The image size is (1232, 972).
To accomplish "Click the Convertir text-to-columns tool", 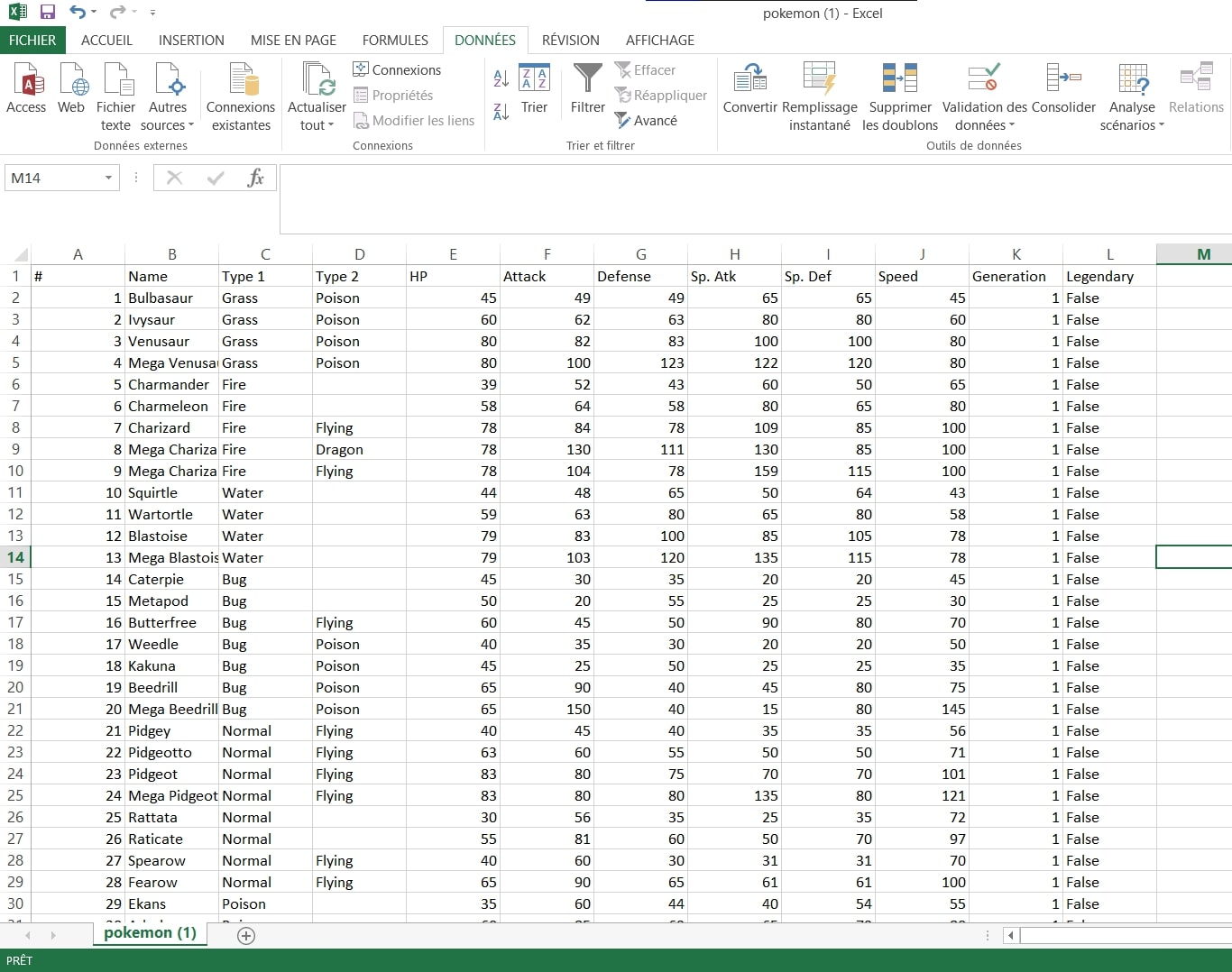I will pos(749,88).
